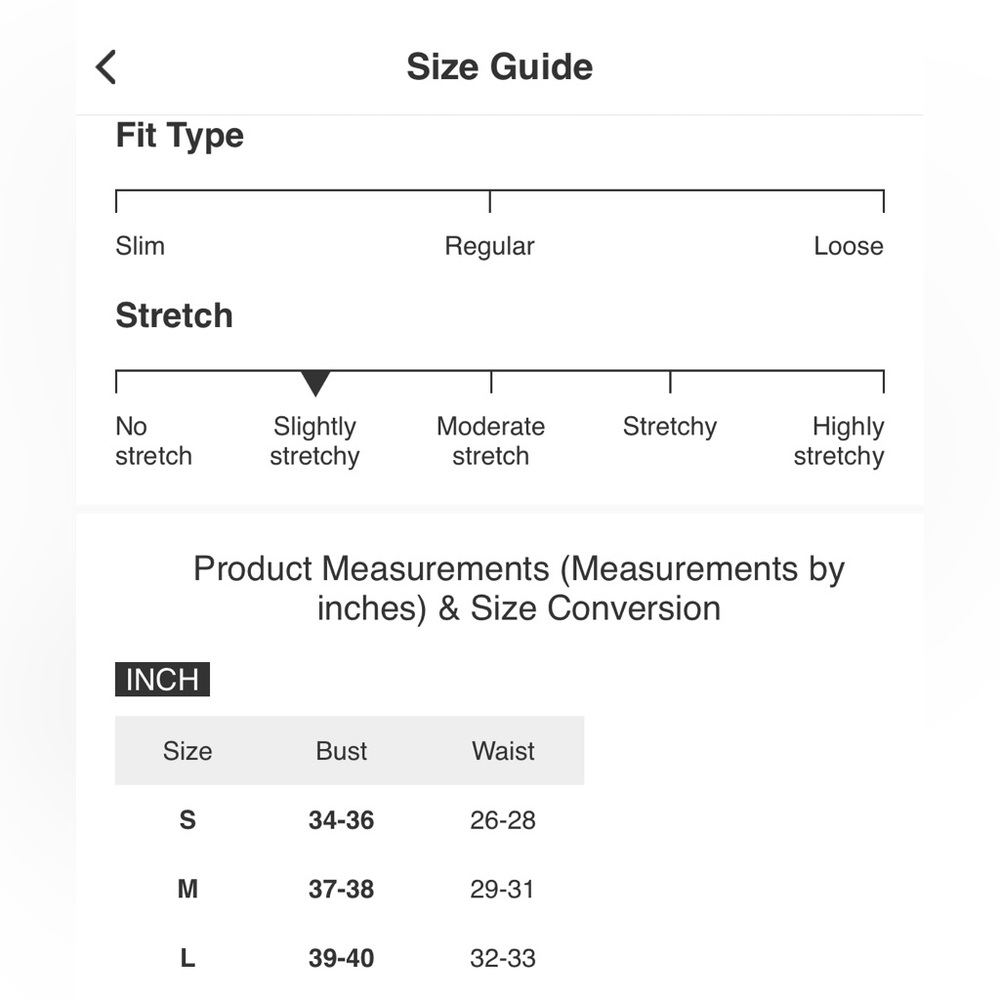This screenshot has width=1000, height=1000.
Task: Click the Slightly stretchy label
Action: click(x=314, y=441)
